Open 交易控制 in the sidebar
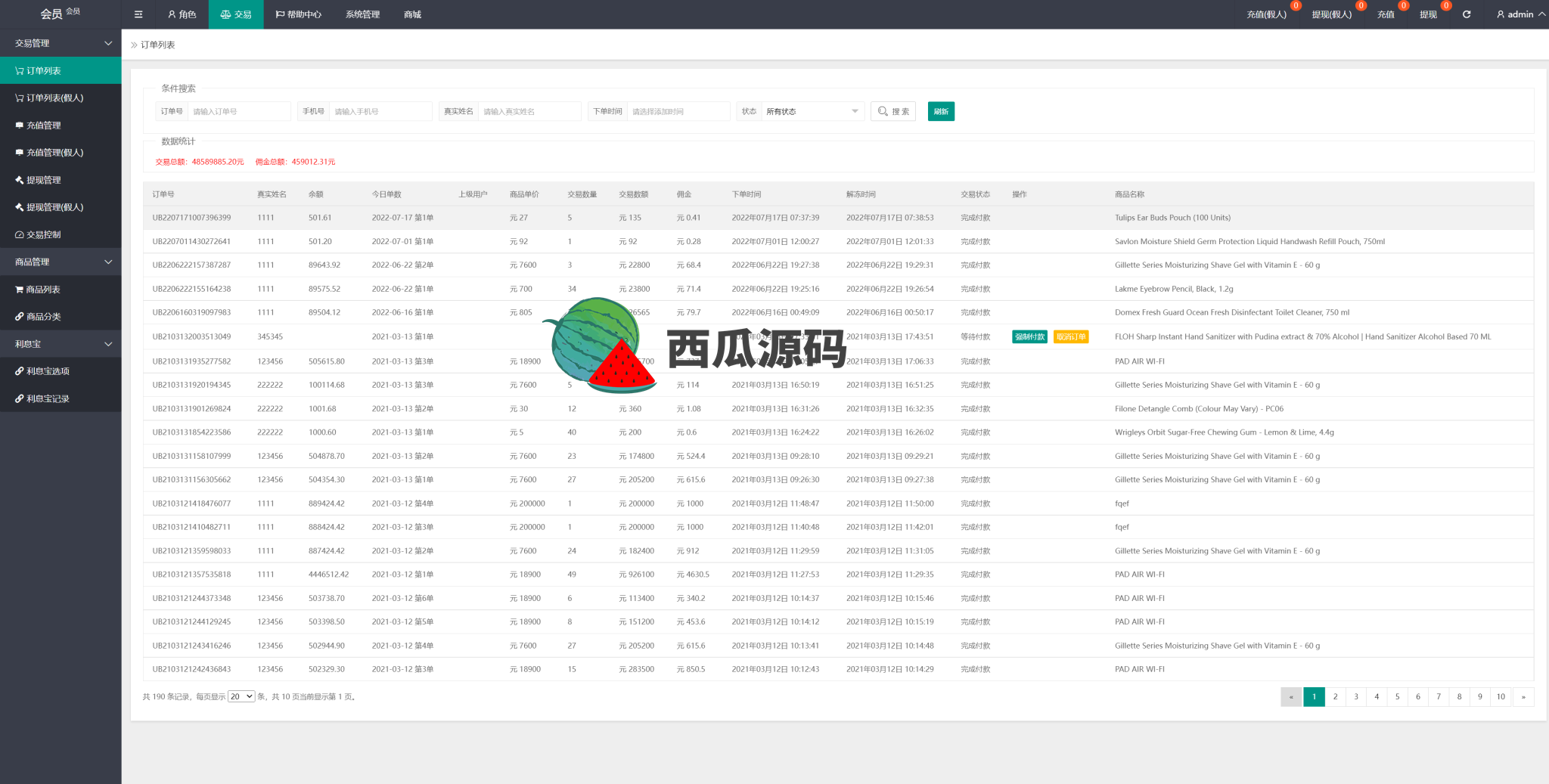The image size is (1549, 784). 61,234
